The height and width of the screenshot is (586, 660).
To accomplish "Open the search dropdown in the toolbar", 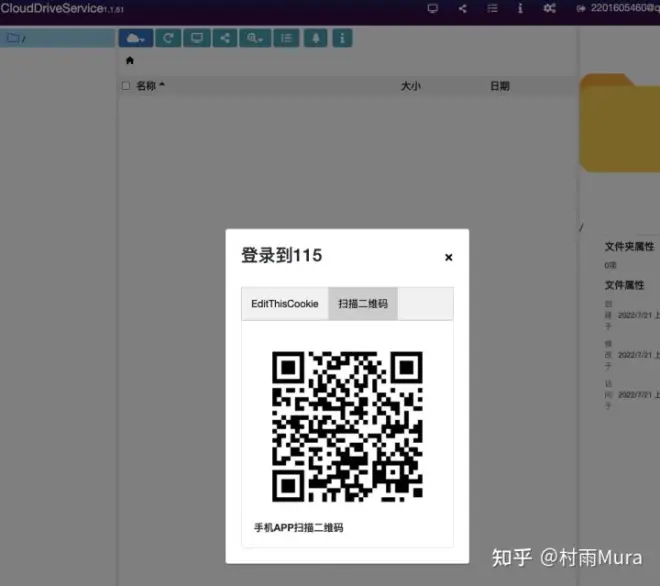I will point(255,38).
